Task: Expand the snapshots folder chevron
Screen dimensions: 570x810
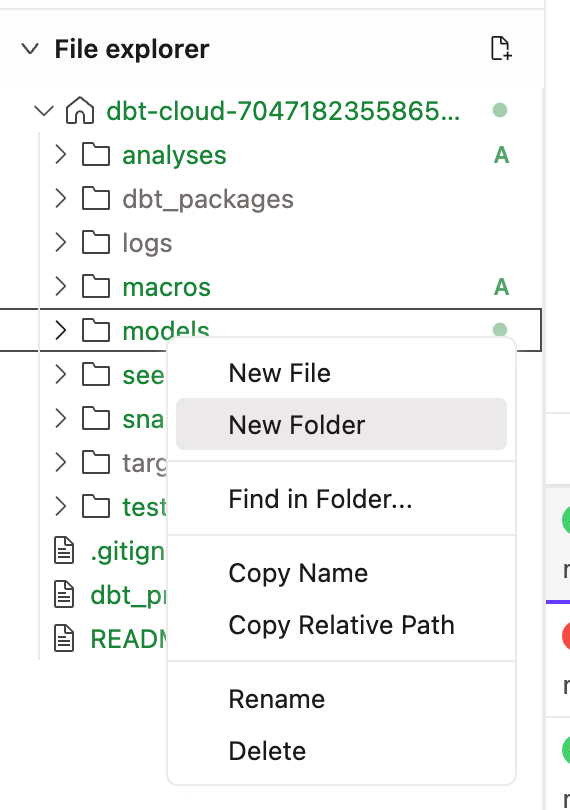Action: click(x=60, y=418)
